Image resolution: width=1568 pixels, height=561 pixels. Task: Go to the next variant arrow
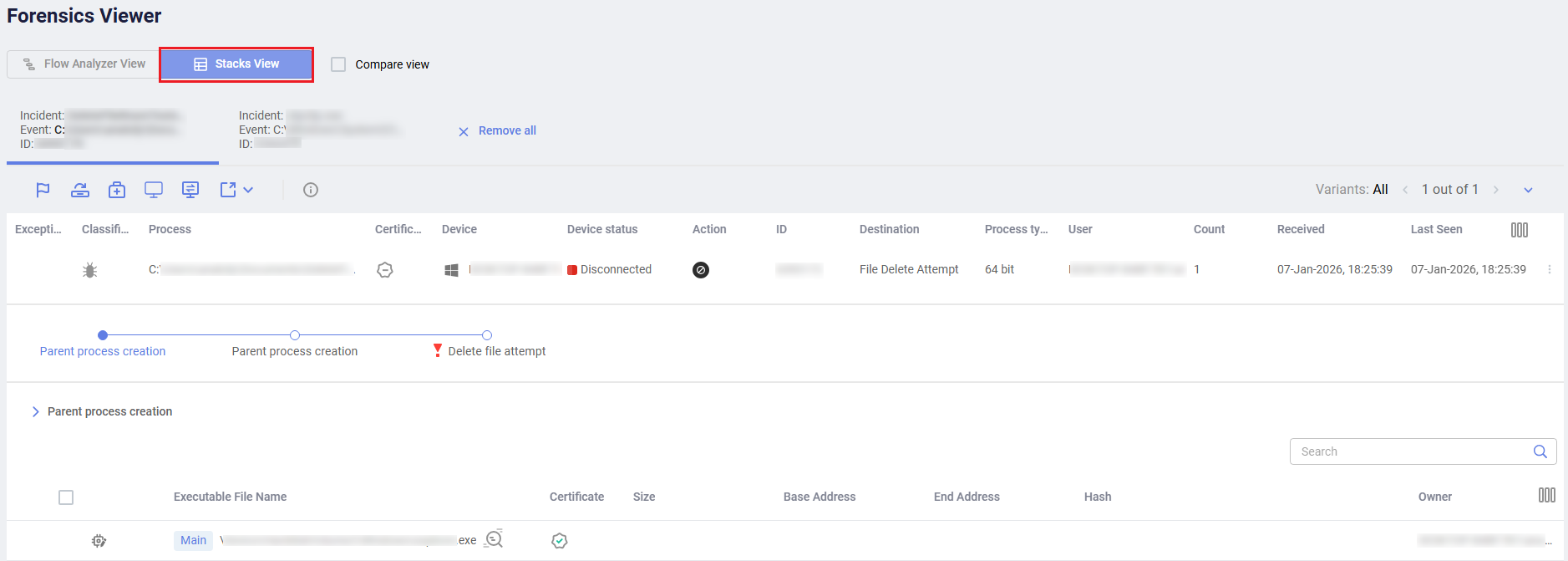1495,190
